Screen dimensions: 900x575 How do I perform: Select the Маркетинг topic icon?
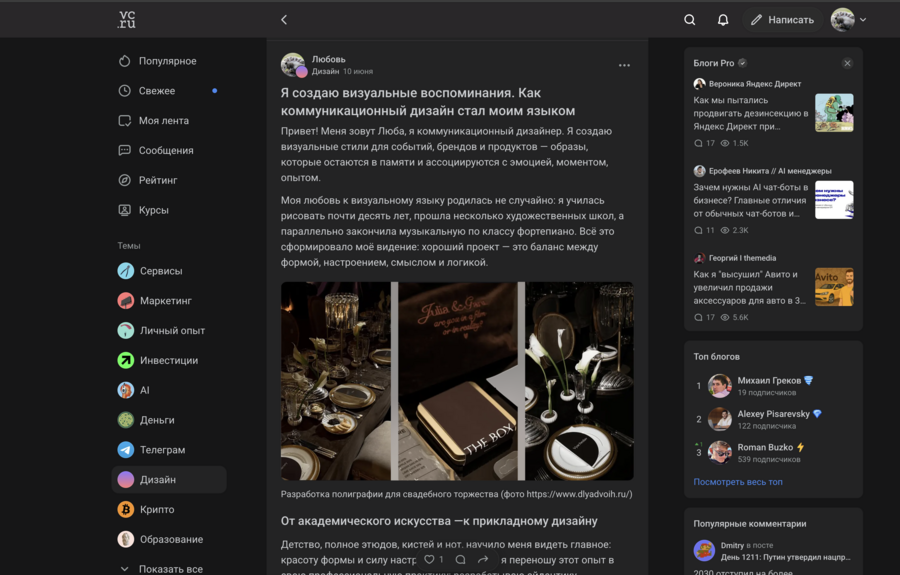126,301
